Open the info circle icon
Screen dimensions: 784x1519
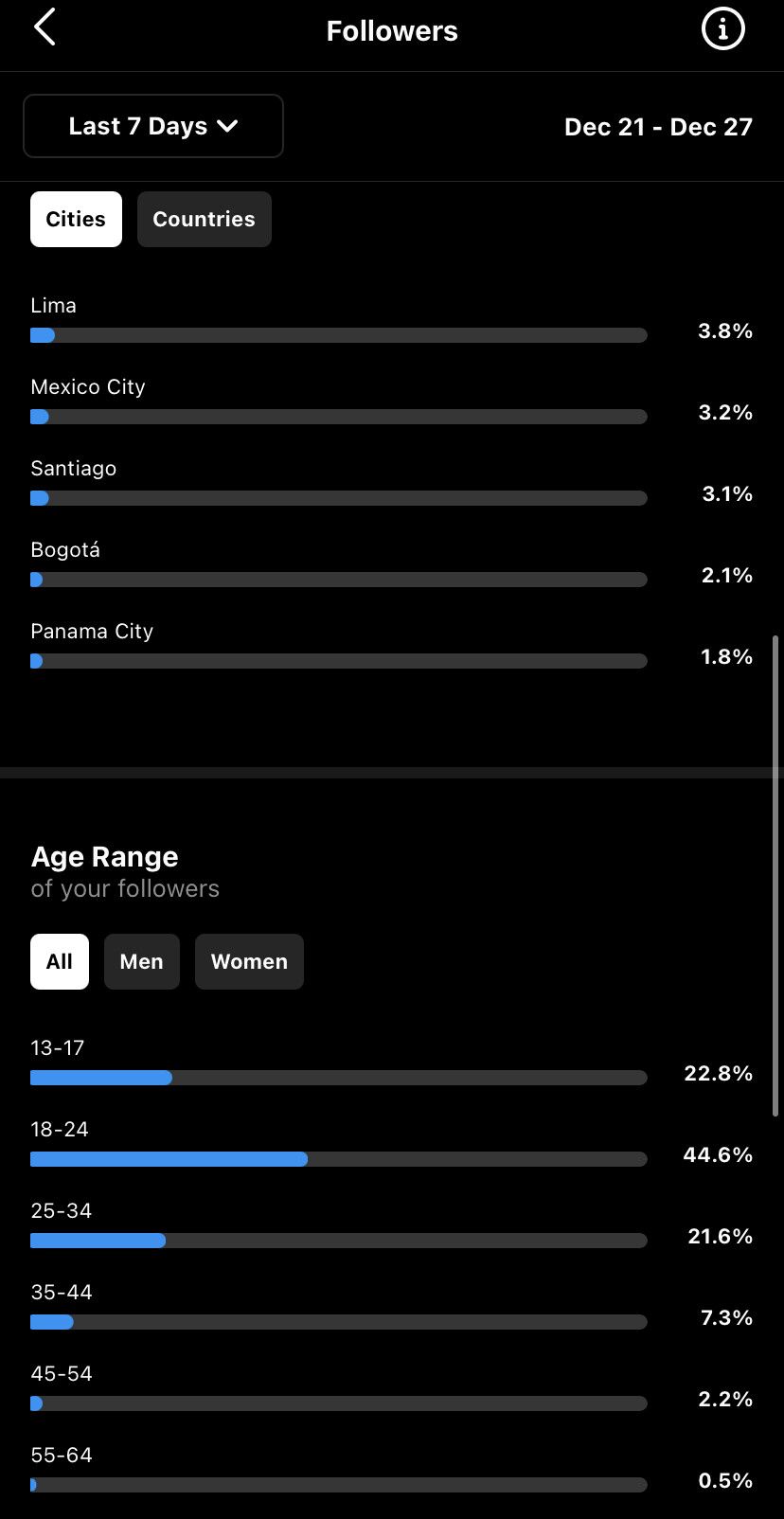pyautogui.click(x=722, y=29)
